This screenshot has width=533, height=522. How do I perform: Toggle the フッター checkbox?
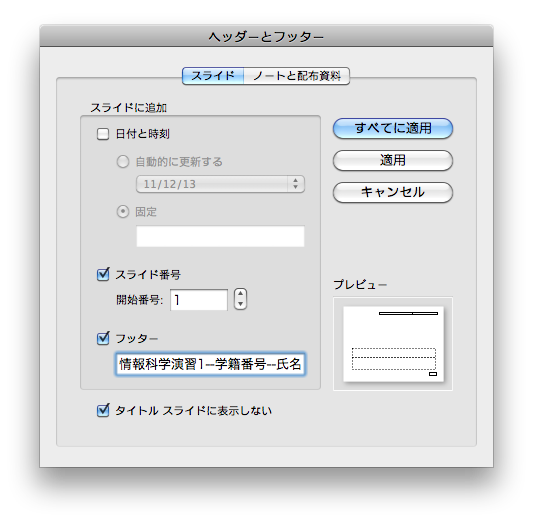(103, 338)
